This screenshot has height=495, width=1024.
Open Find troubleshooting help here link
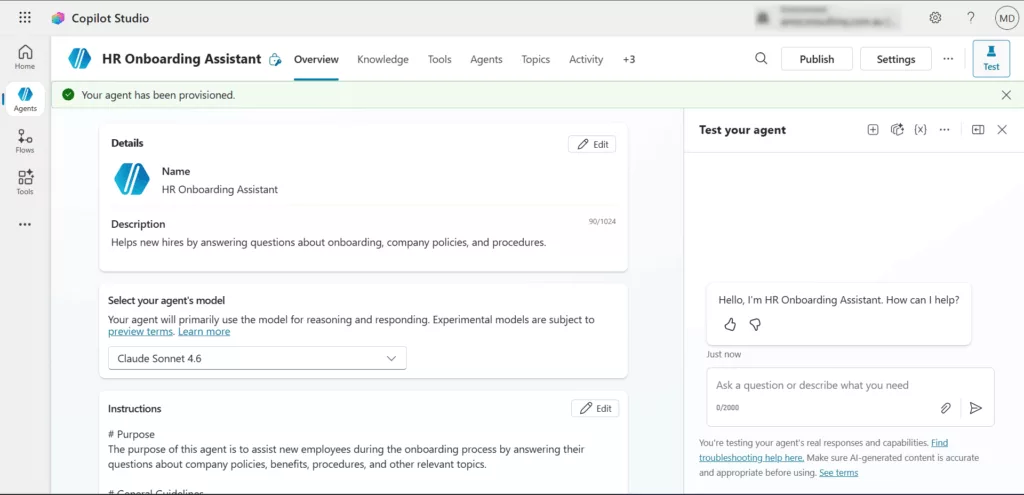coord(824,451)
